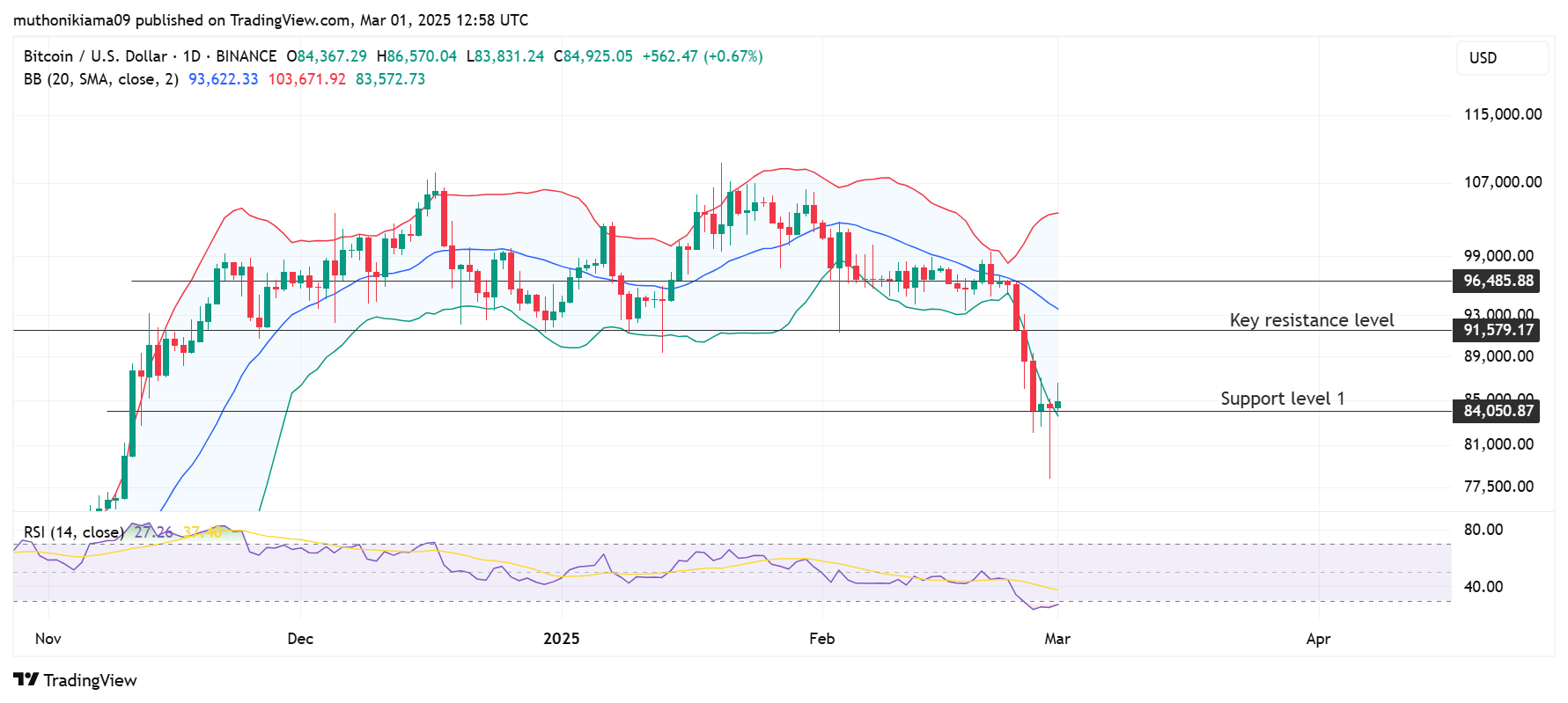1568x703 pixels.
Task: Click the blue BB basis value 93,622.33
Action: [x=223, y=79]
